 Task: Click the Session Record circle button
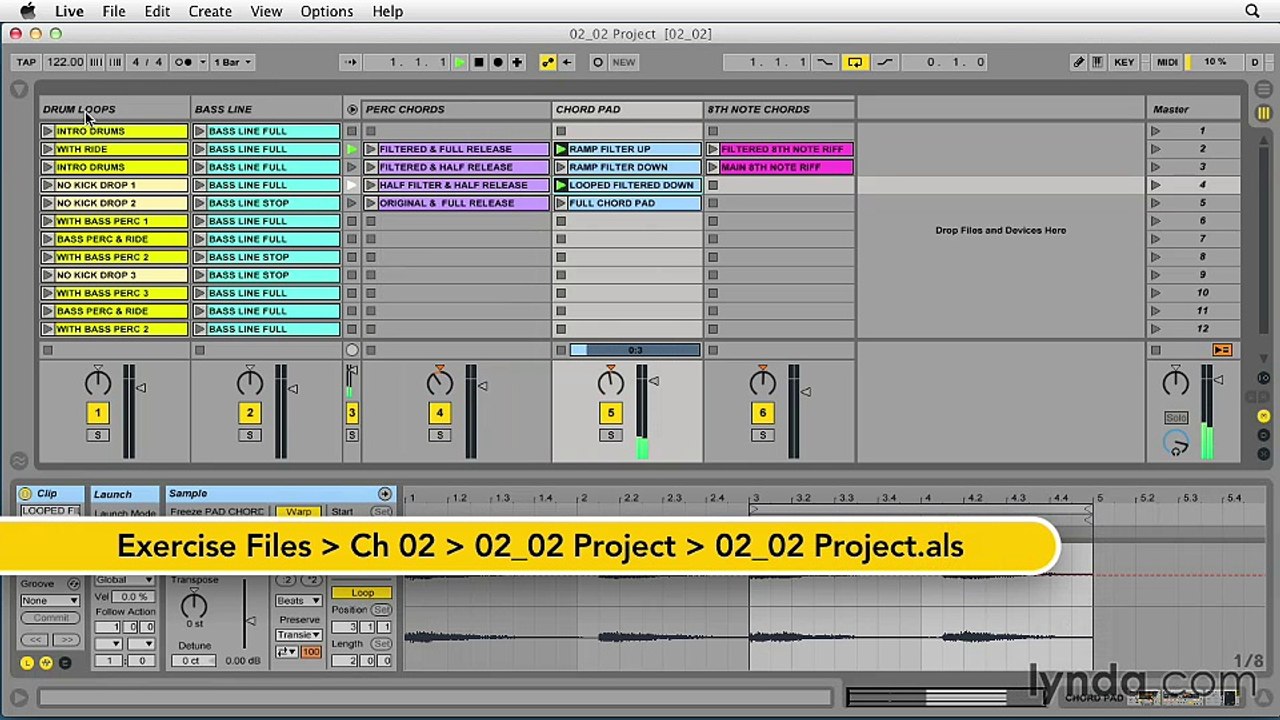(598, 62)
